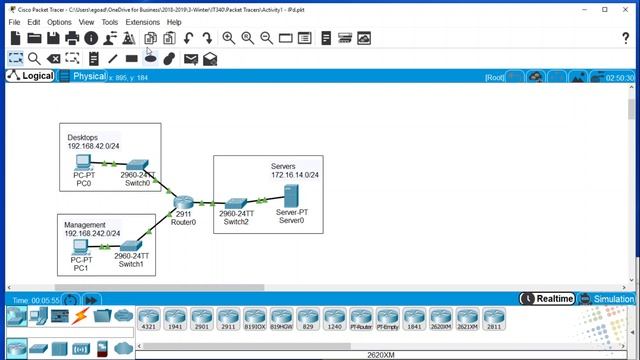The height and width of the screenshot is (360, 640).
Task: Choose the Select tool with dashed rectangle
Action: pos(16,58)
